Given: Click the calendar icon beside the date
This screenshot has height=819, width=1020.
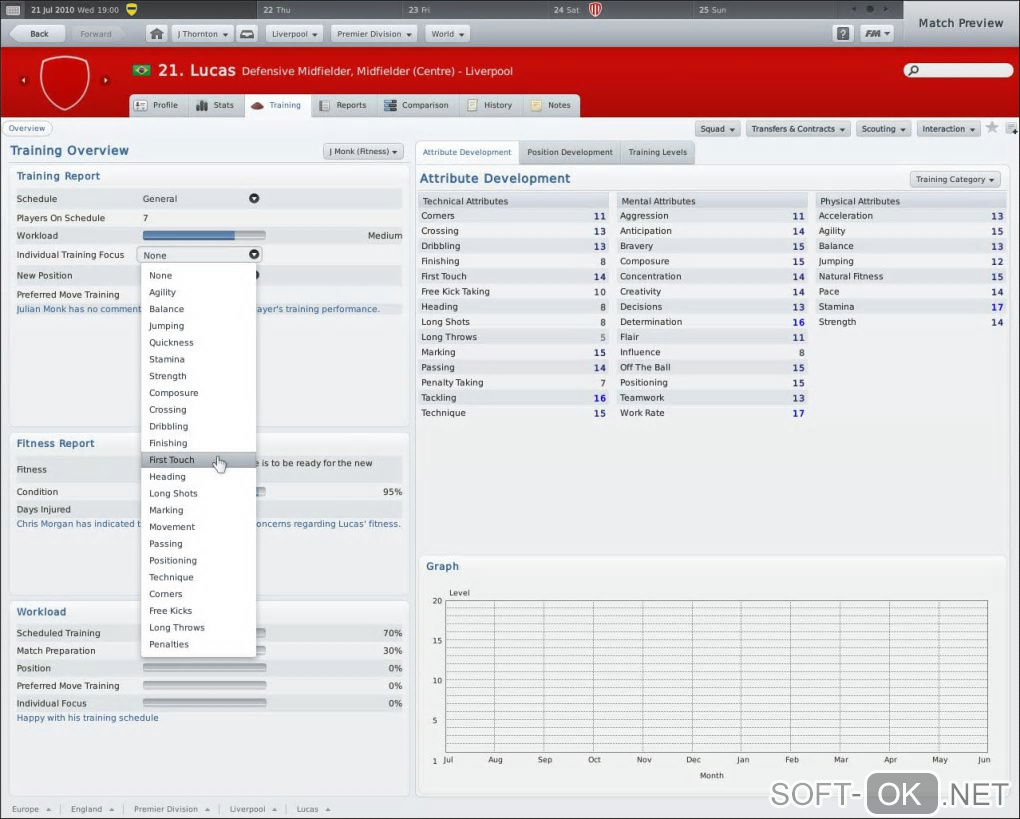Looking at the screenshot, I should coord(13,10).
